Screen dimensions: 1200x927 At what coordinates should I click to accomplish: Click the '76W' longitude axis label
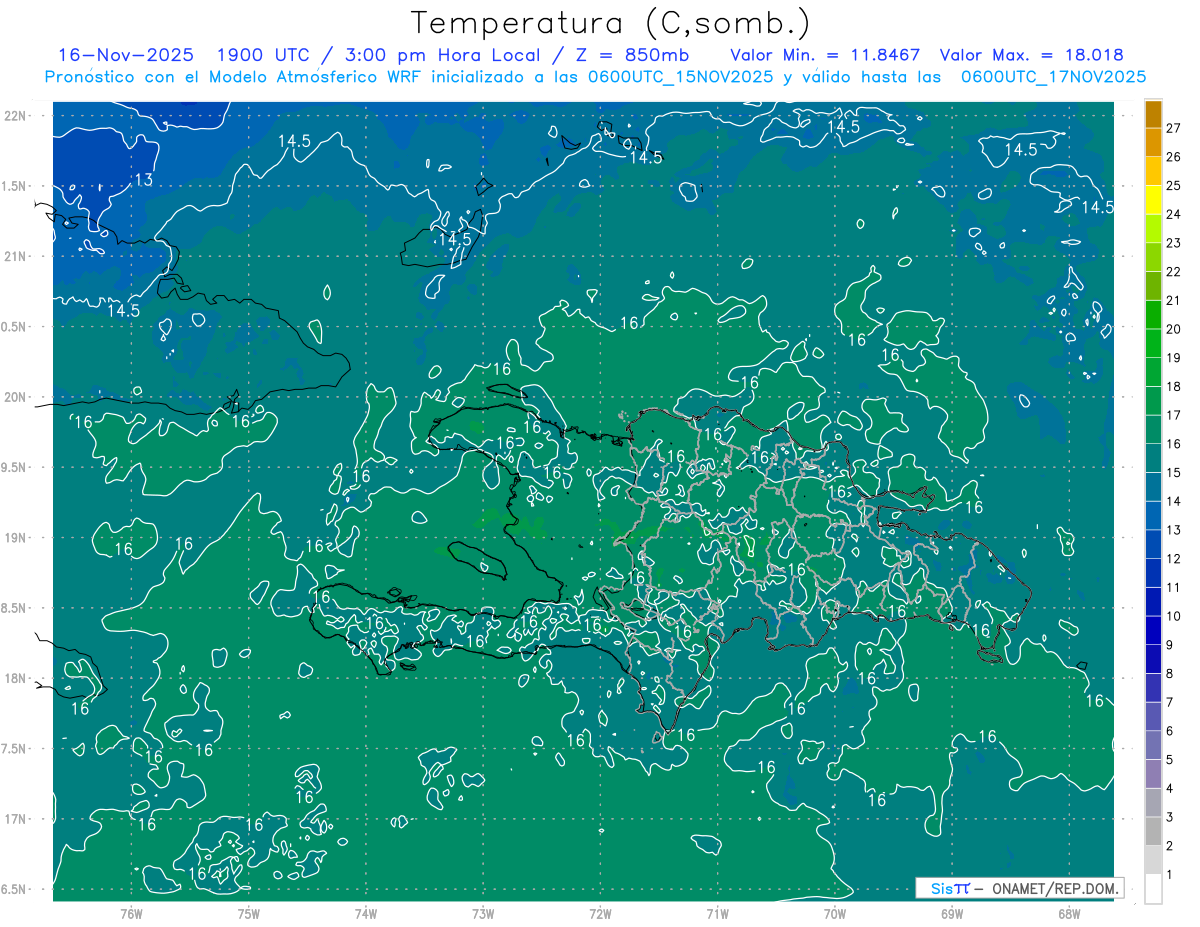131,913
